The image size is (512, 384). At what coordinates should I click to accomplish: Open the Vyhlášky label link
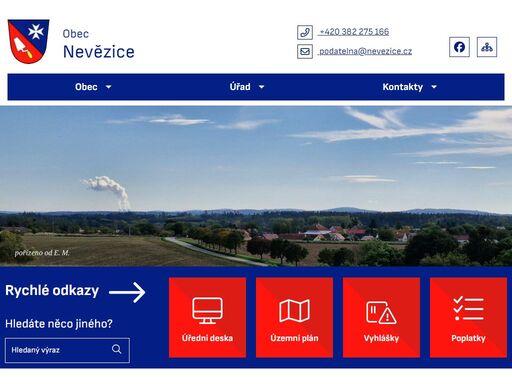click(x=381, y=338)
